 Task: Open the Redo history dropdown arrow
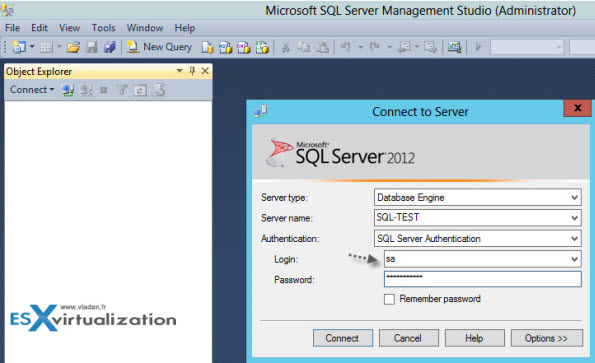pyautogui.click(x=389, y=47)
